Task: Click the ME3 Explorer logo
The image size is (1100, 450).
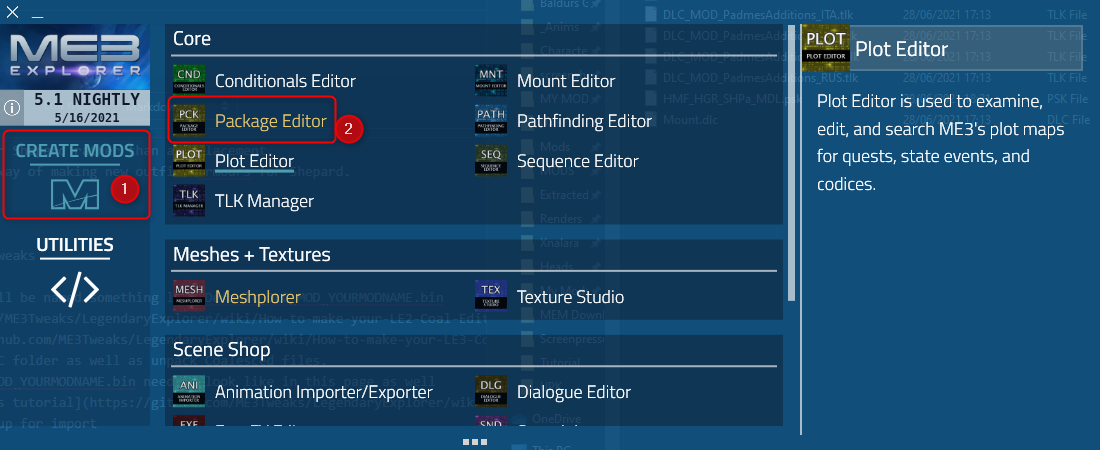Action: (x=76, y=56)
